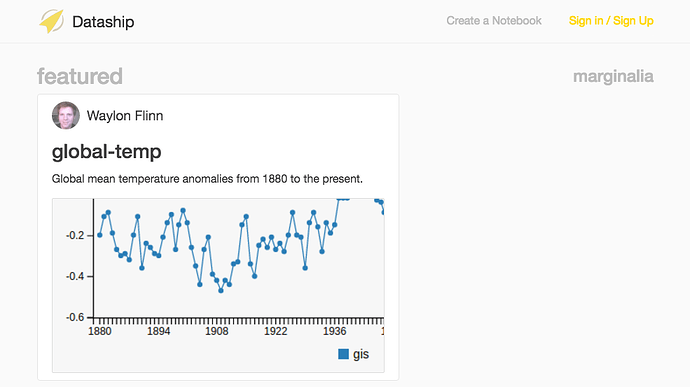
Task: Select the marginalia section heading
Action: click(613, 76)
